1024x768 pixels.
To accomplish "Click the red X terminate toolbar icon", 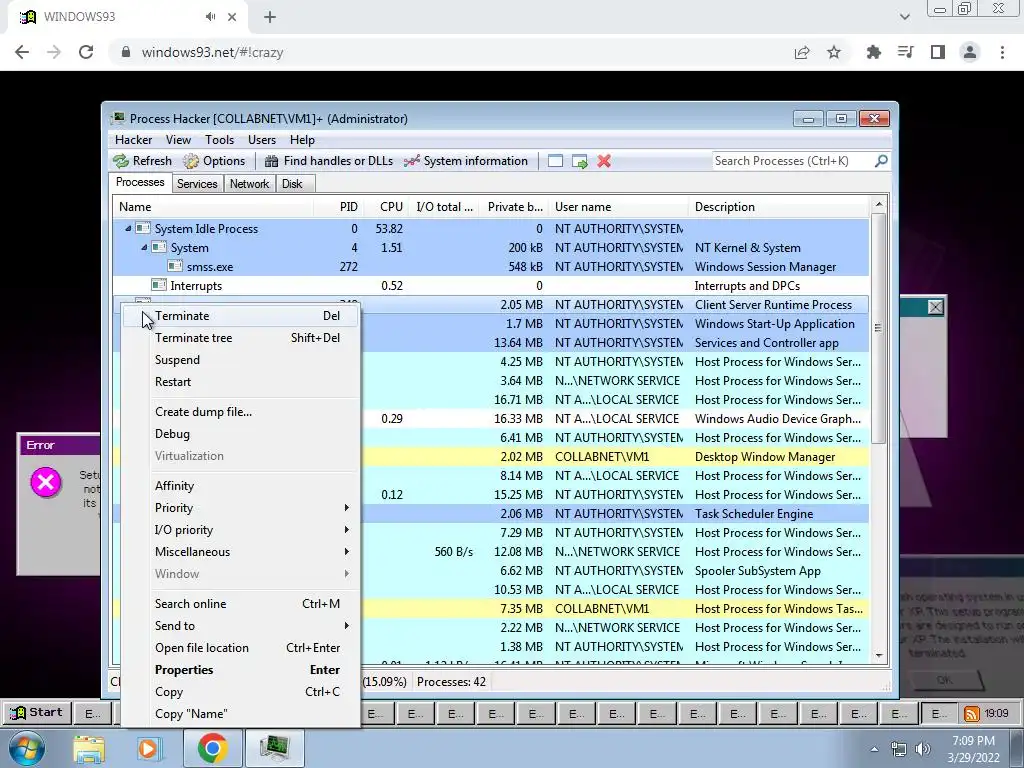I will tap(604, 161).
